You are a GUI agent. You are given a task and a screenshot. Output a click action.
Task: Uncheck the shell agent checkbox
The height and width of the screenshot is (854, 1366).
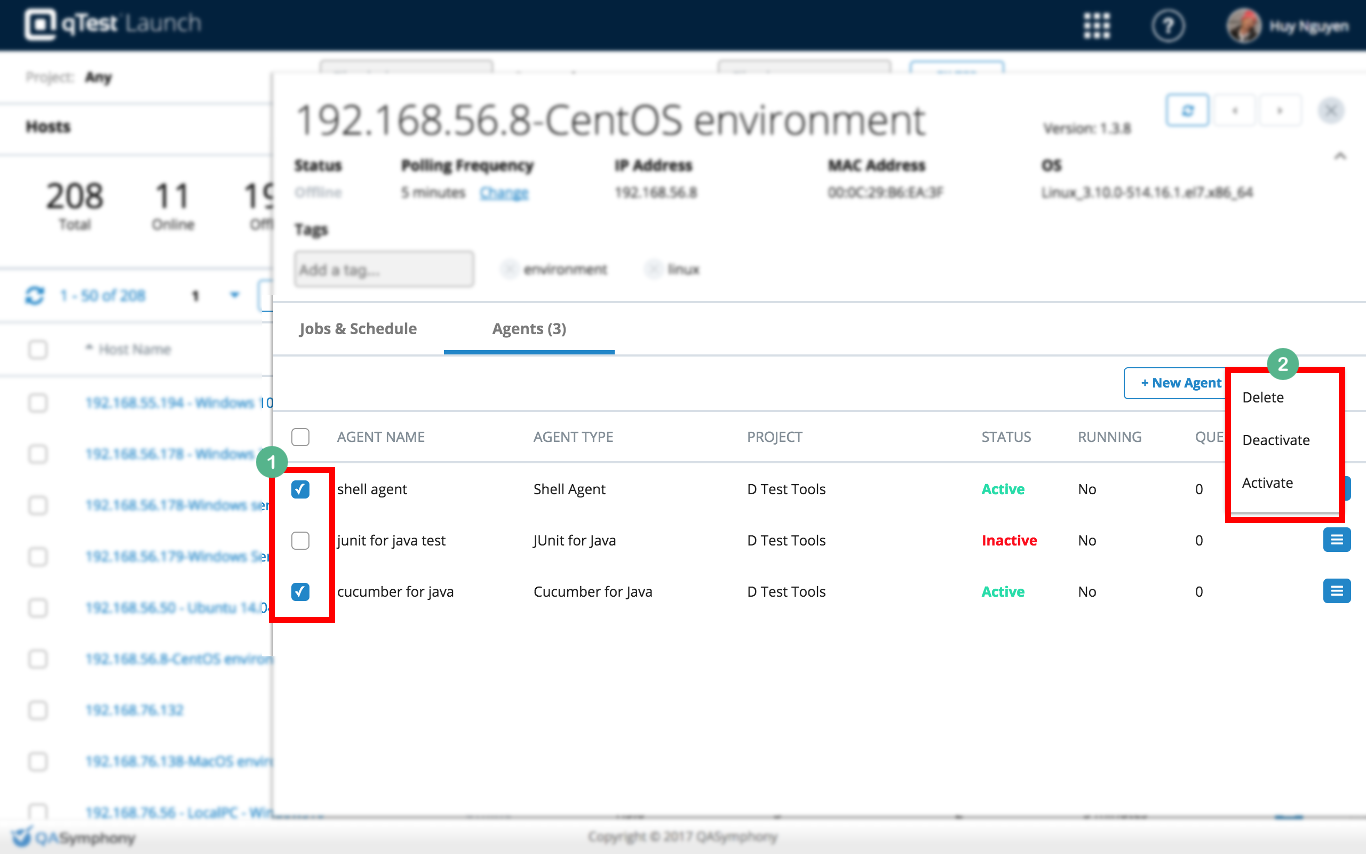(x=300, y=489)
